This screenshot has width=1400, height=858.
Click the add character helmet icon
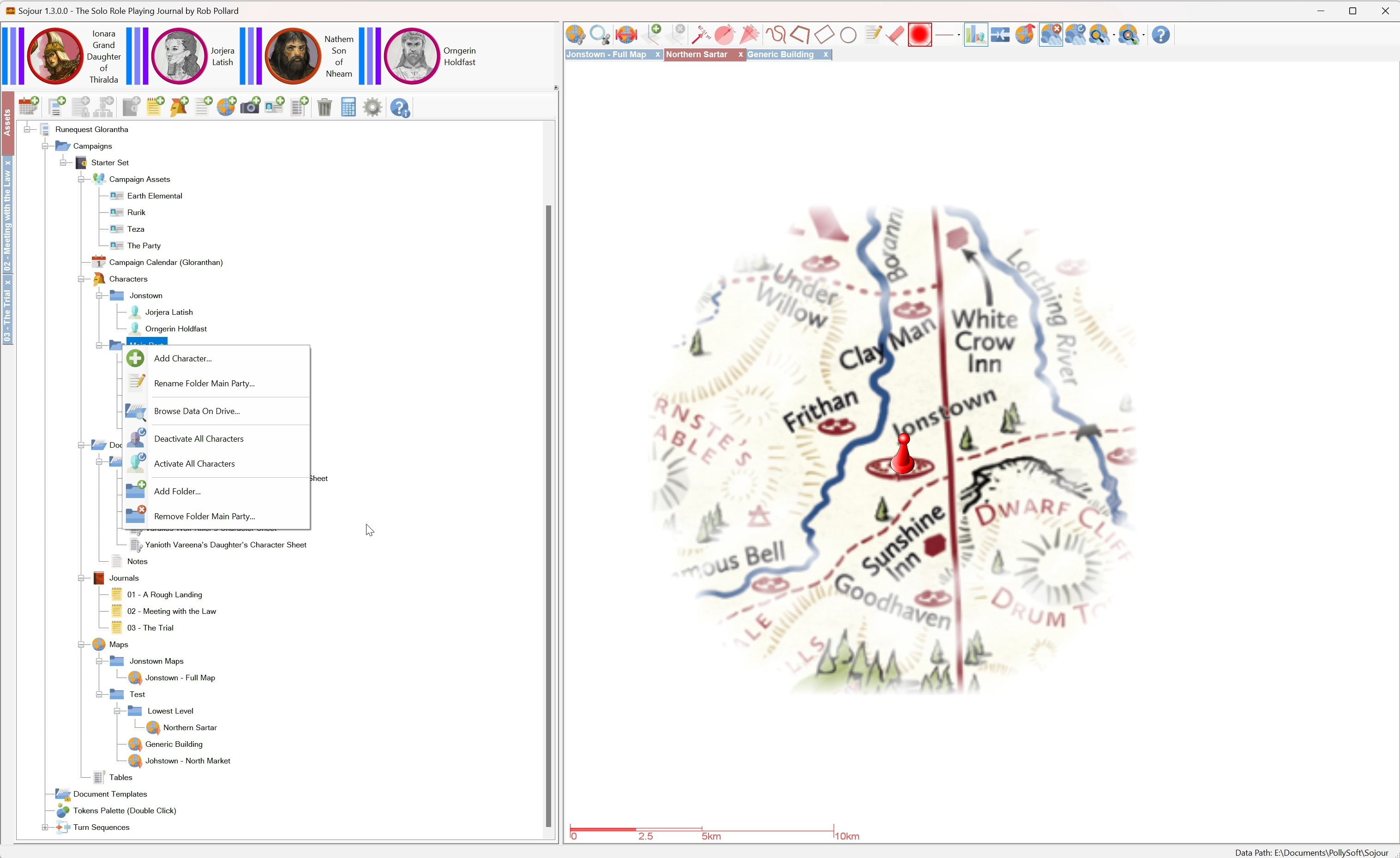coord(179,107)
